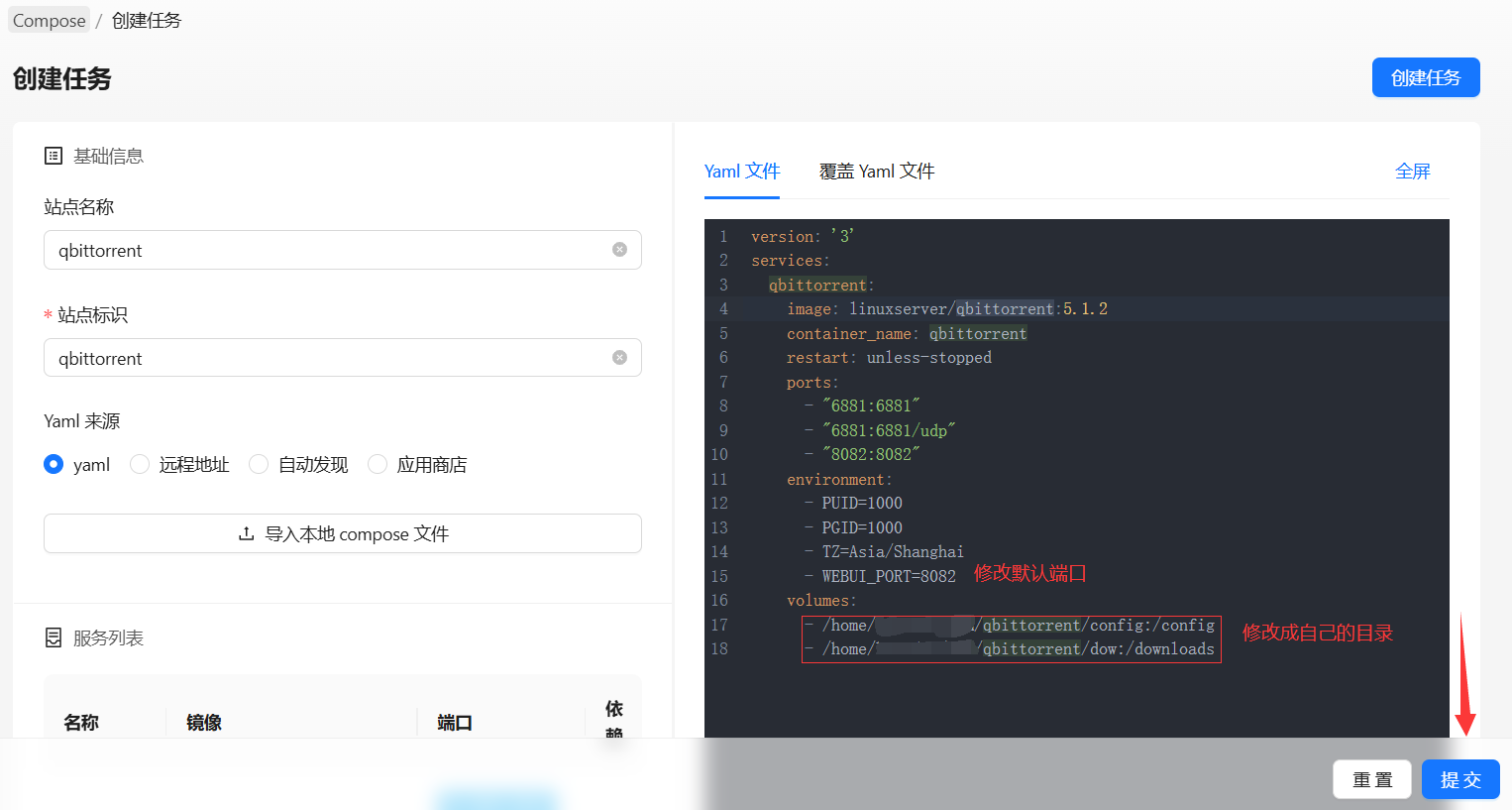Click the 基础信息 section list icon
This screenshot has width=1512, height=810.
54,156
